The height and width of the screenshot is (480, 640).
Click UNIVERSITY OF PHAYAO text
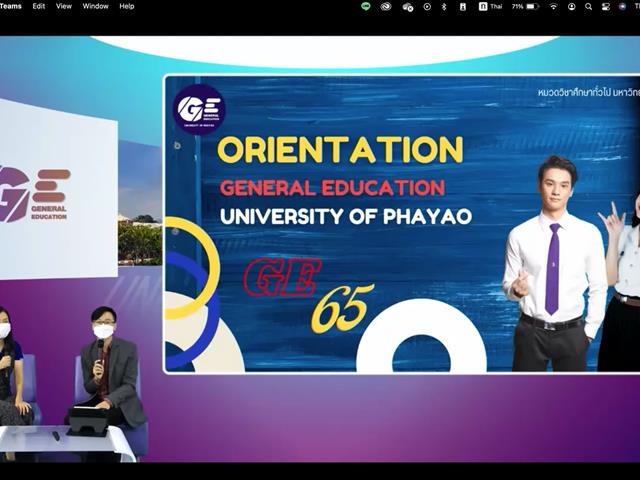tap(346, 216)
